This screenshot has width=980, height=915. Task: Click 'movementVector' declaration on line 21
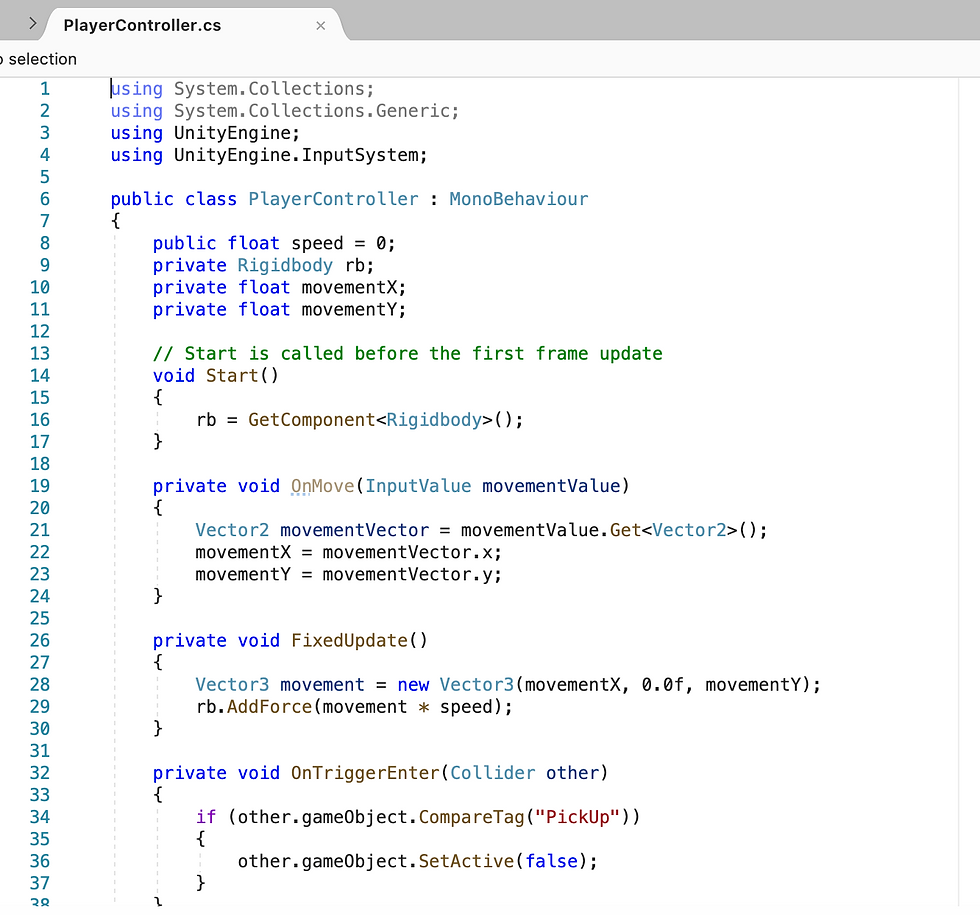tap(354, 530)
